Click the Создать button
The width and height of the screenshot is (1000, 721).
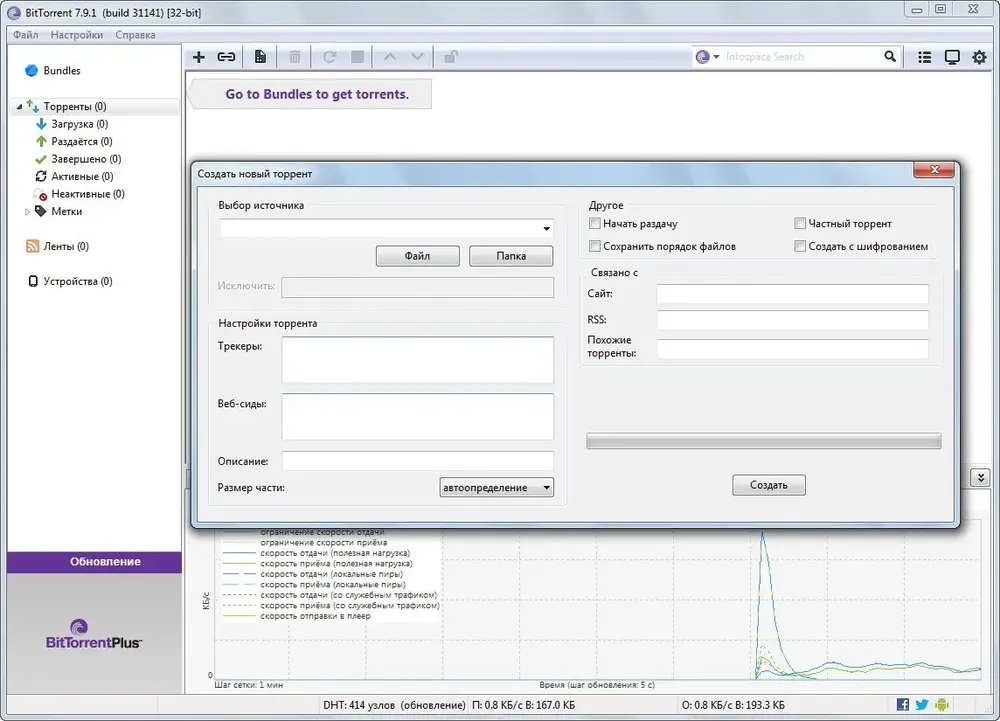tap(768, 485)
